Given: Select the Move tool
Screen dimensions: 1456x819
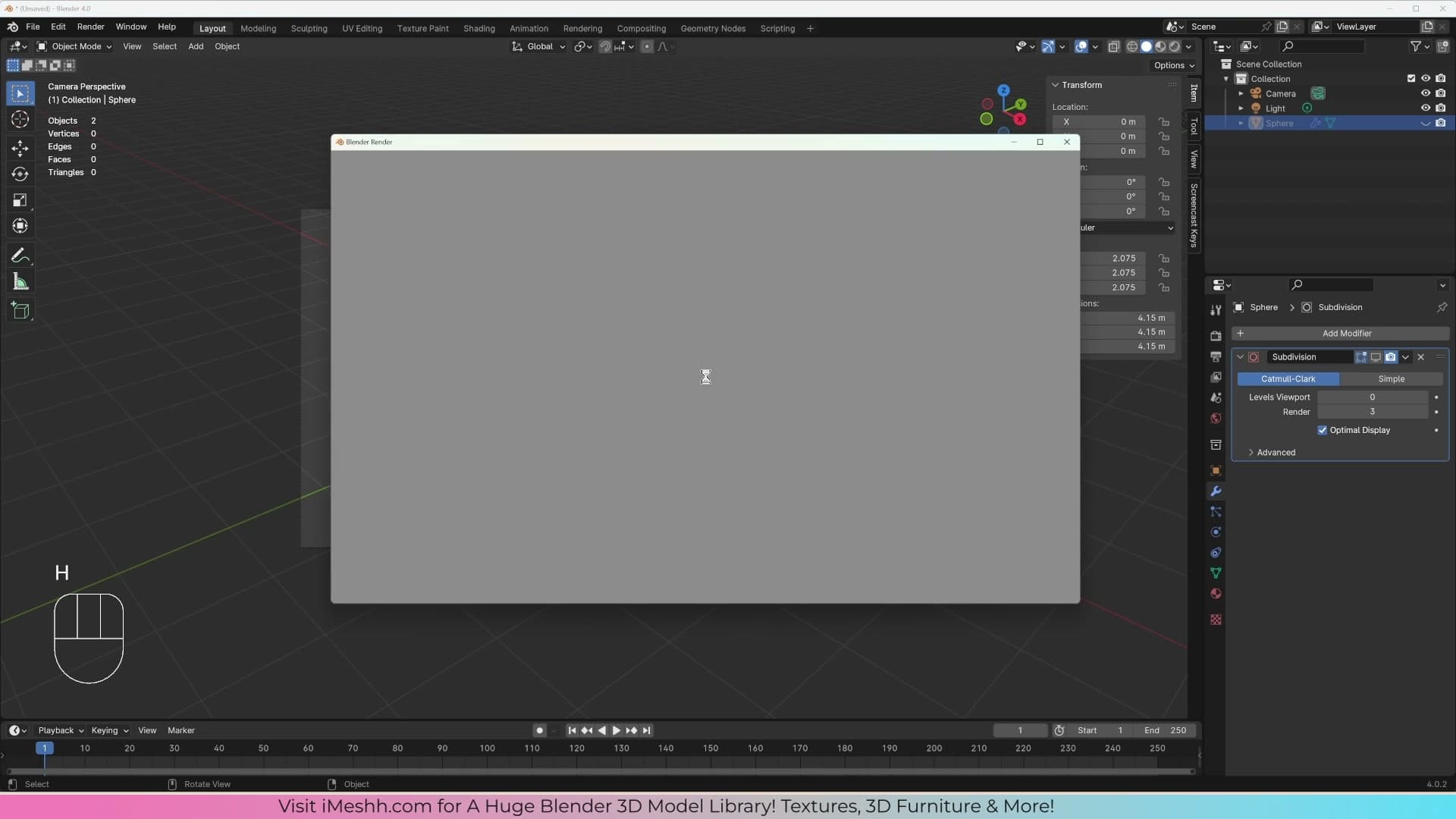Looking at the screenshot, I should [20, 148].
